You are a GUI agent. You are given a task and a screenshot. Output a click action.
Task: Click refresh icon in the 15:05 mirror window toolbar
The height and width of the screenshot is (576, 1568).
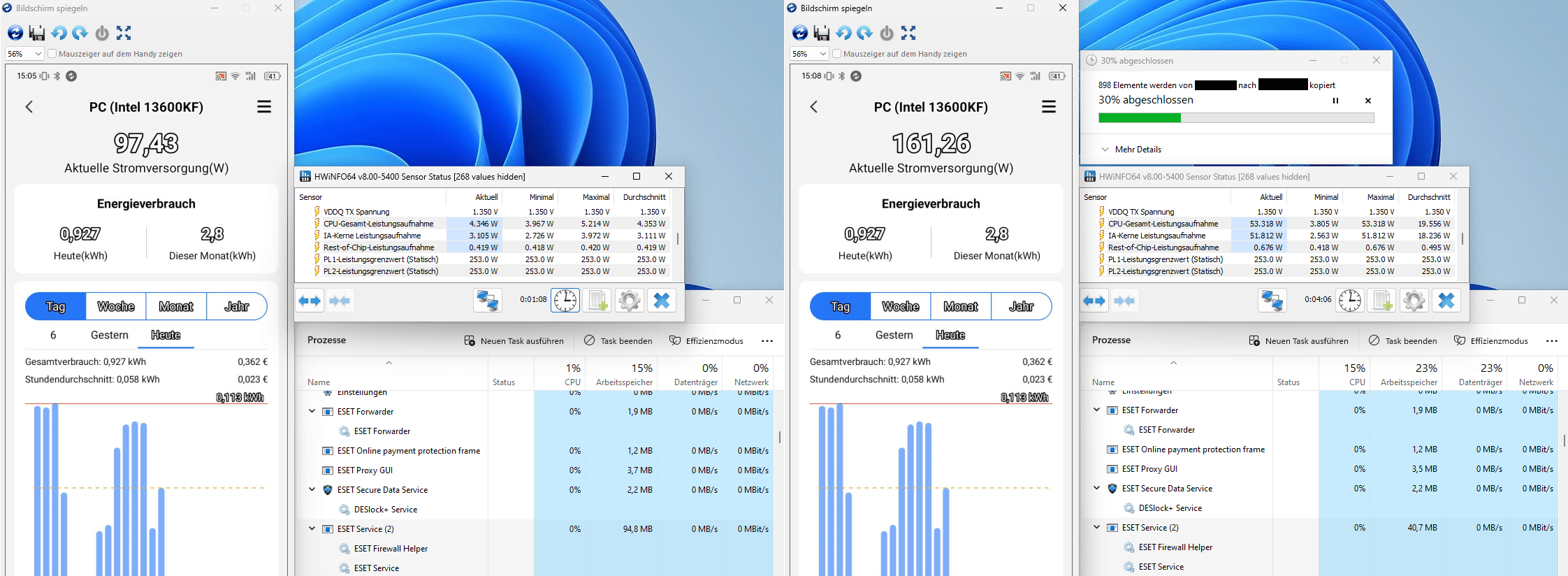(x=15, y=33)
